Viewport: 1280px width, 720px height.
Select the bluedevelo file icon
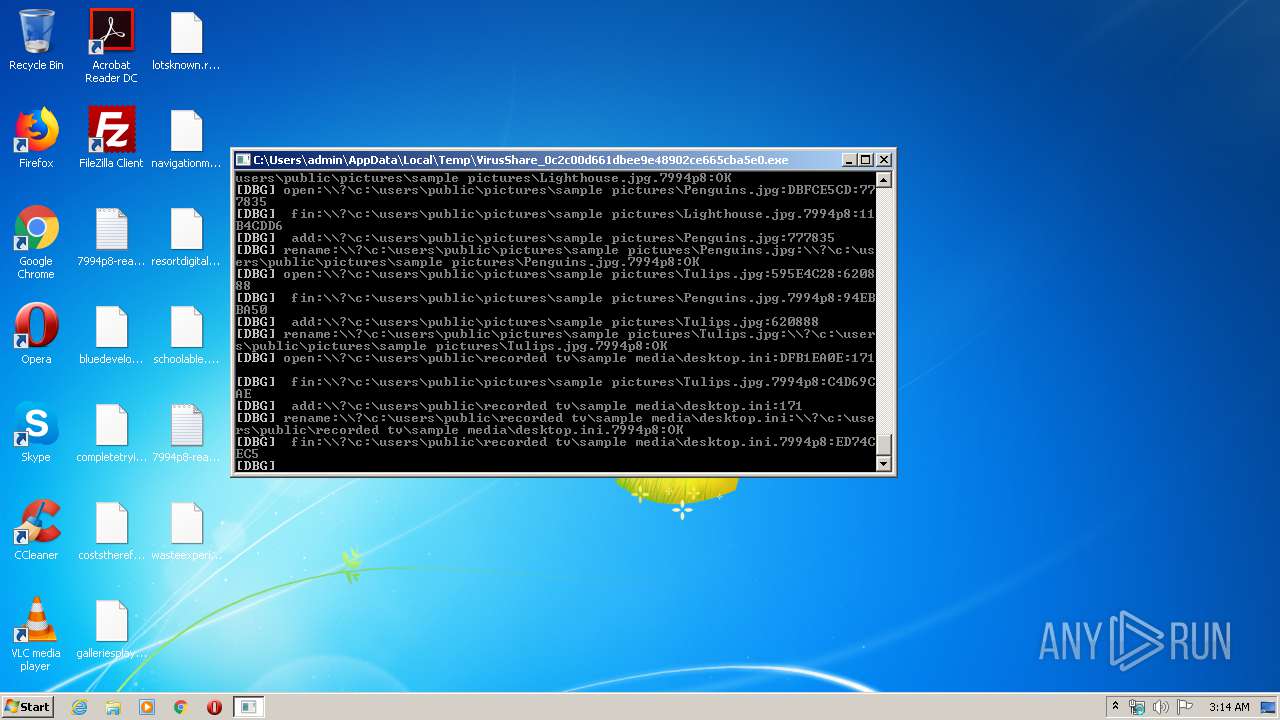(x=111, y=334)
